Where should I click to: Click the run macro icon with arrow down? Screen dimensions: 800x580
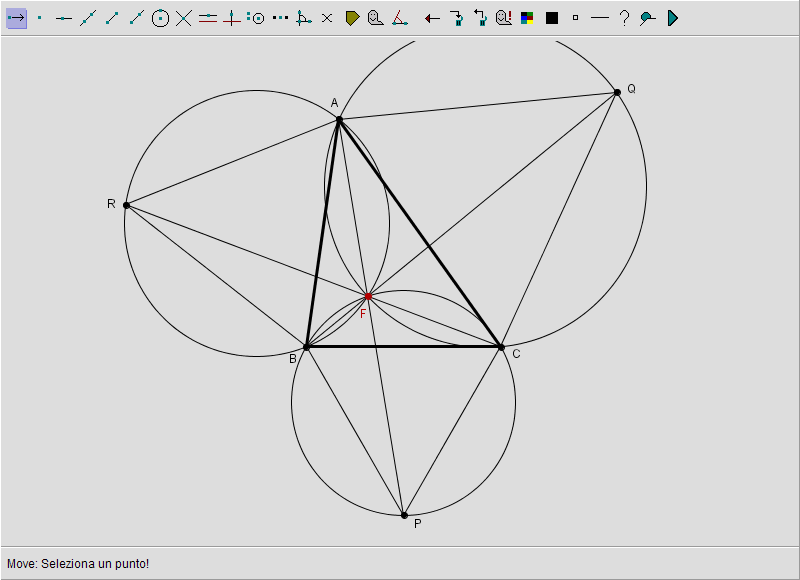pyautogui.click(x=457, y=18)
